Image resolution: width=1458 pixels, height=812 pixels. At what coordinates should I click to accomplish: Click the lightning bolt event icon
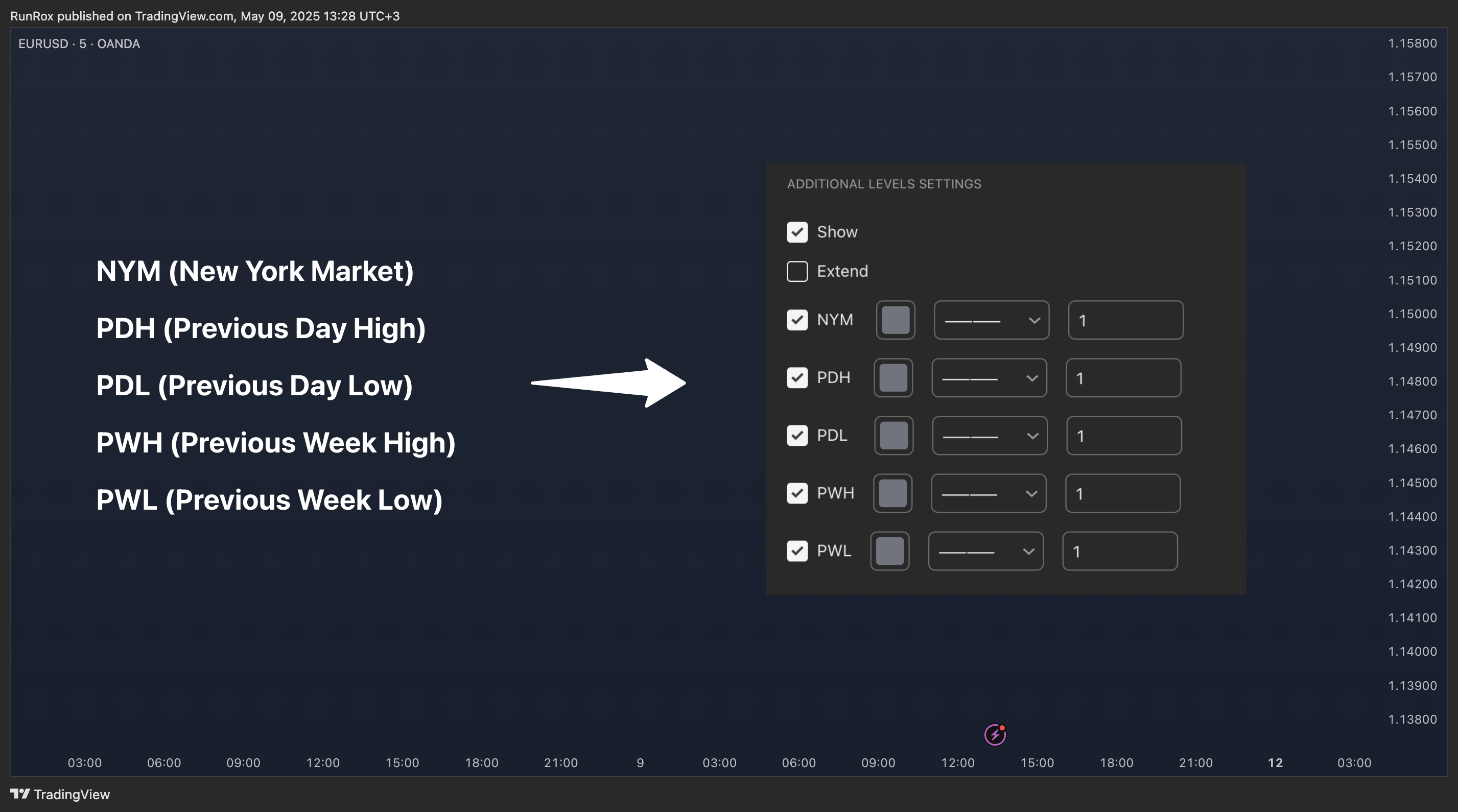[x=995, y=734]
